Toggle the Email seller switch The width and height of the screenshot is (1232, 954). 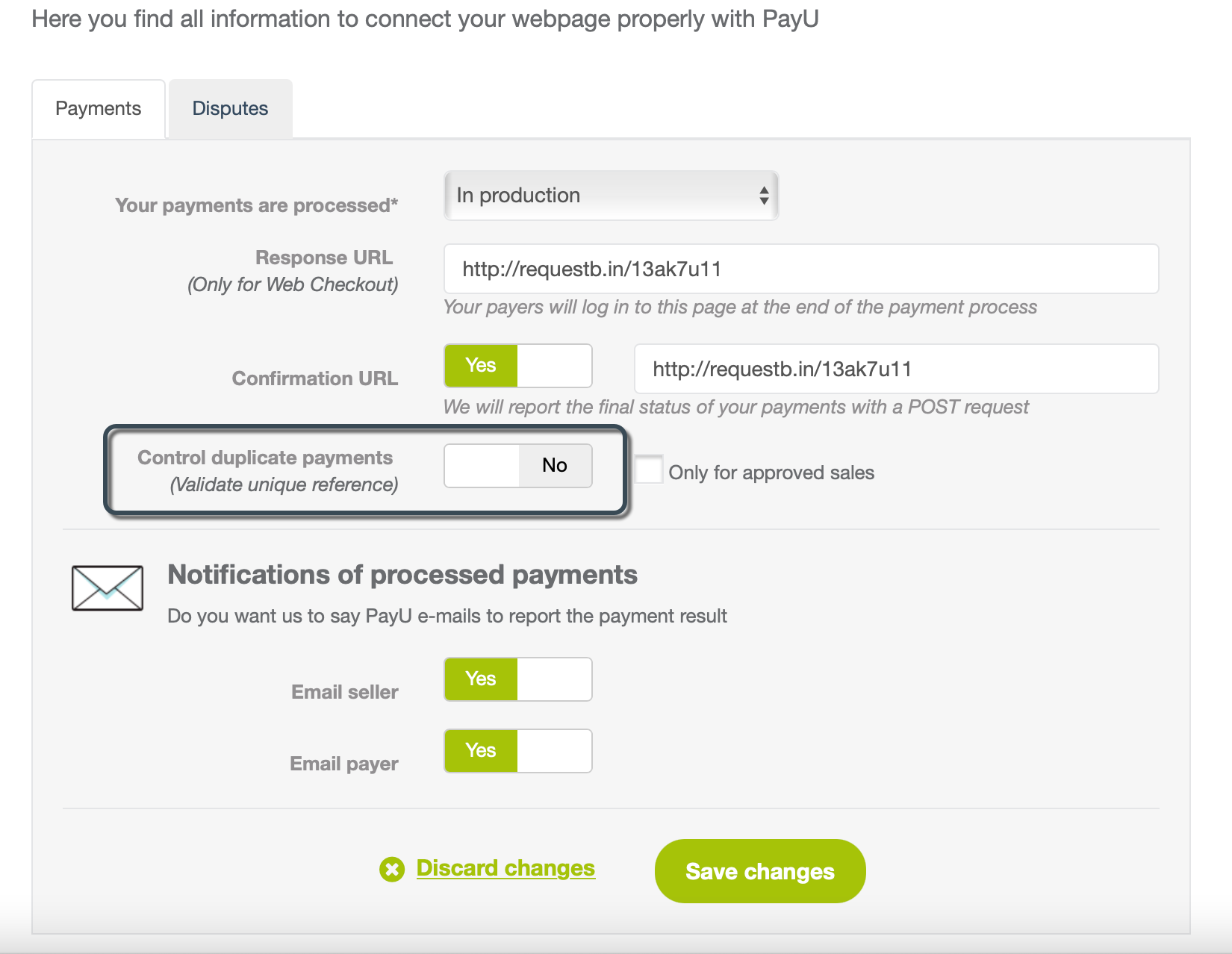518,679
